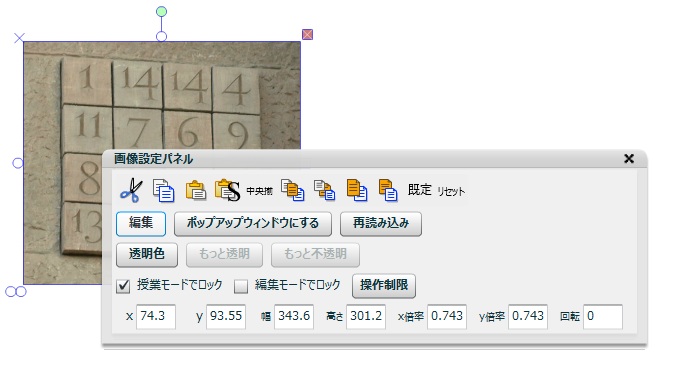674x367 pixels.
Task: Click the リセット reset item
Action: (x=451, y=191)
